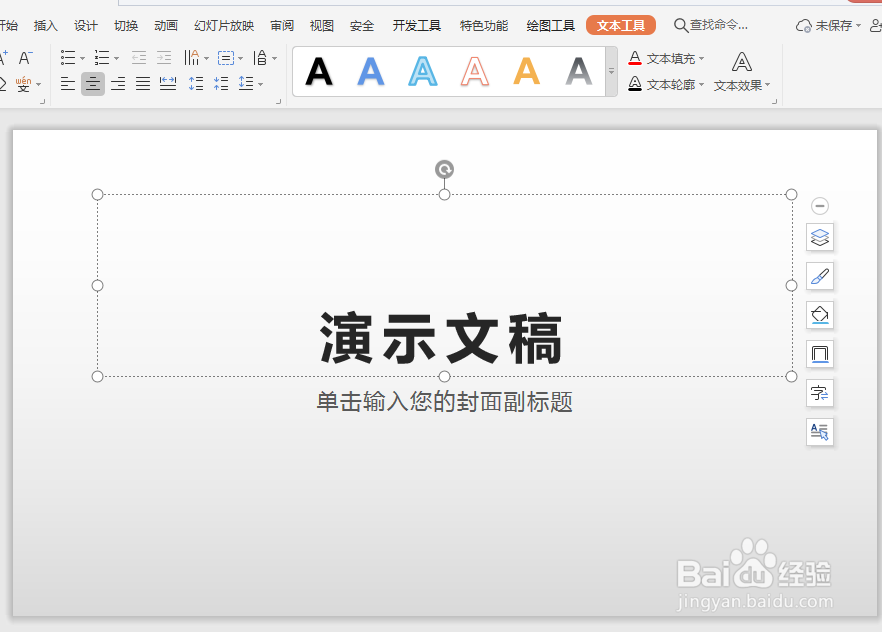The height and width of the screenshot is (632, 882).
Task: Open the pinyin guide dropdown arrow
Action: click(39, 85)
